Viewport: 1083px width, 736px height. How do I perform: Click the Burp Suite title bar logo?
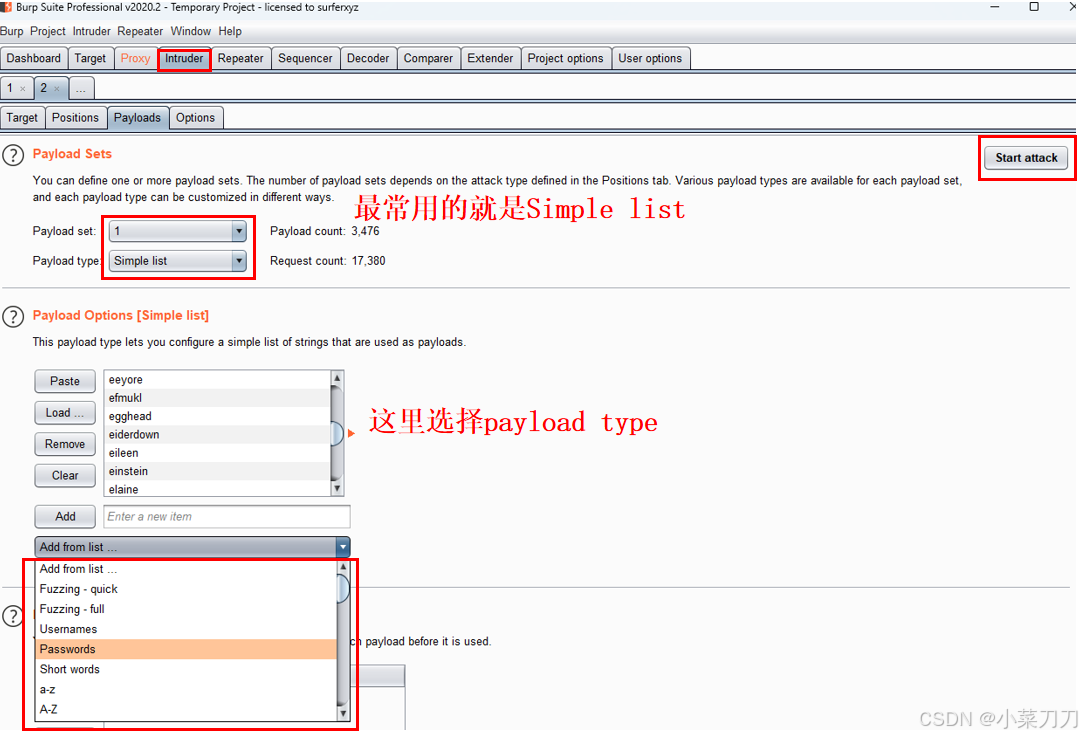[x=6, y=7]
